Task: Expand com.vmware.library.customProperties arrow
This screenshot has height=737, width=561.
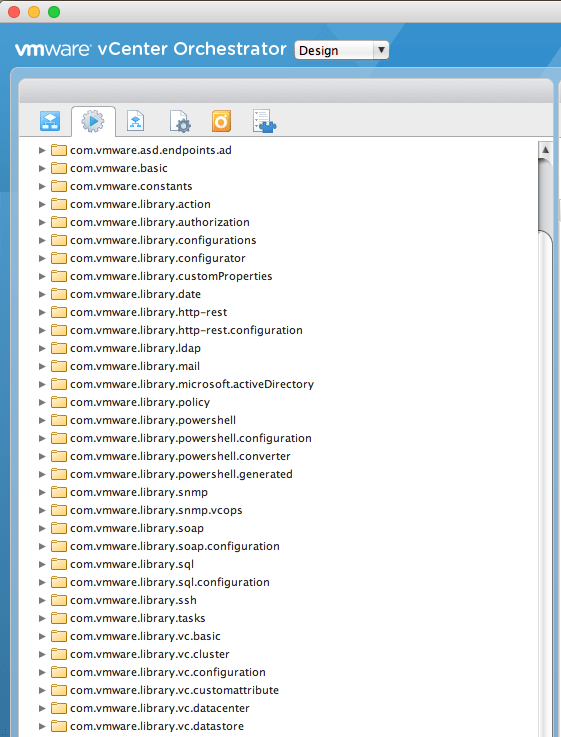Action: click(x=42, y=276)
